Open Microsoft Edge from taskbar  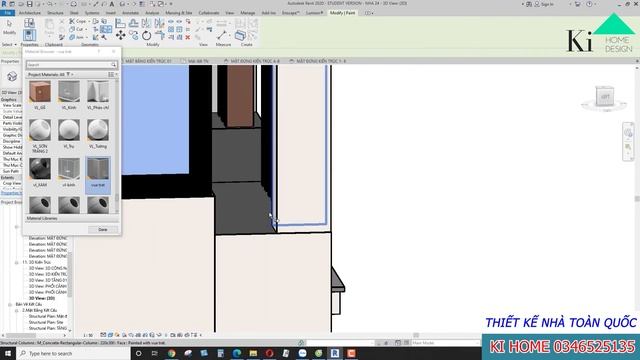pos(237,353)
